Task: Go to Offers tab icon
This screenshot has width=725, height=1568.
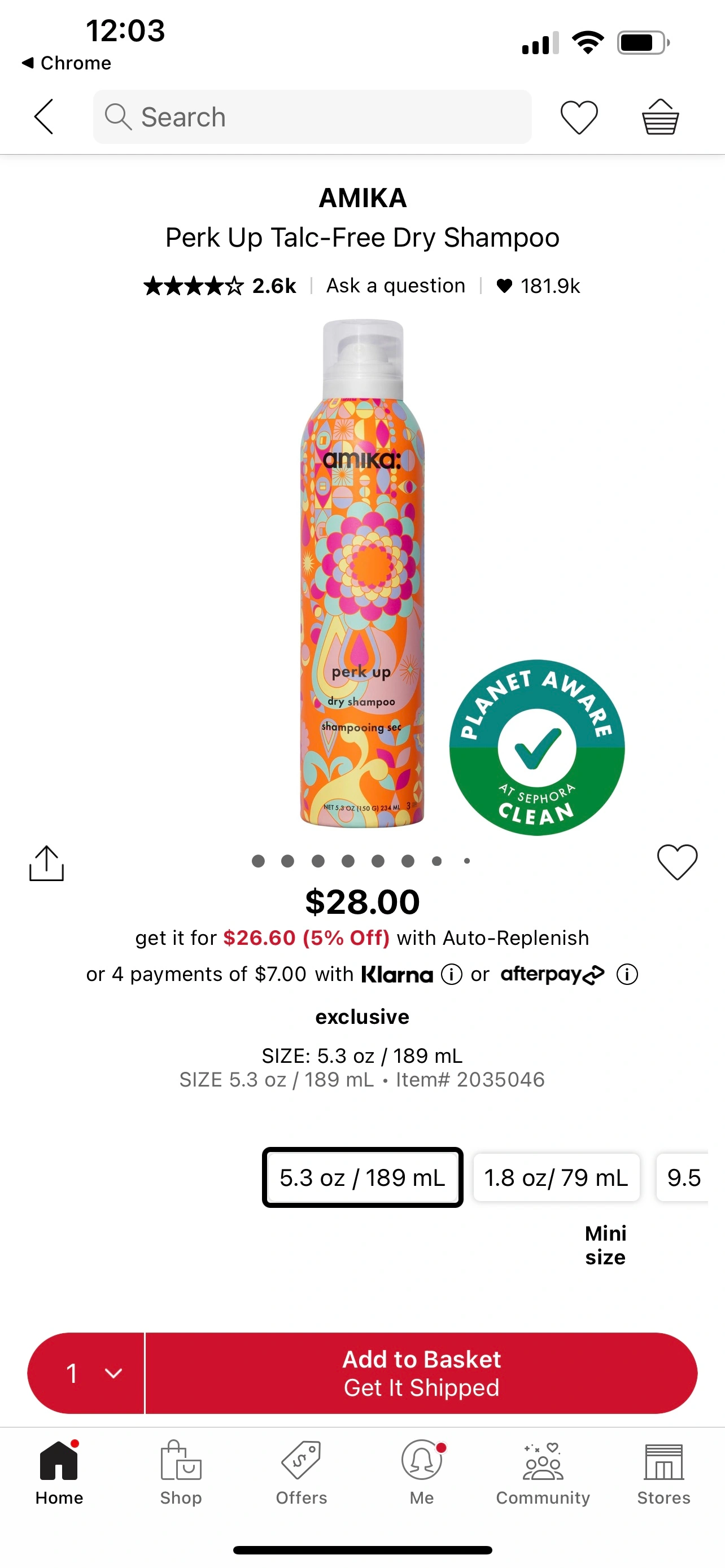Action: tap(302, 1460)
